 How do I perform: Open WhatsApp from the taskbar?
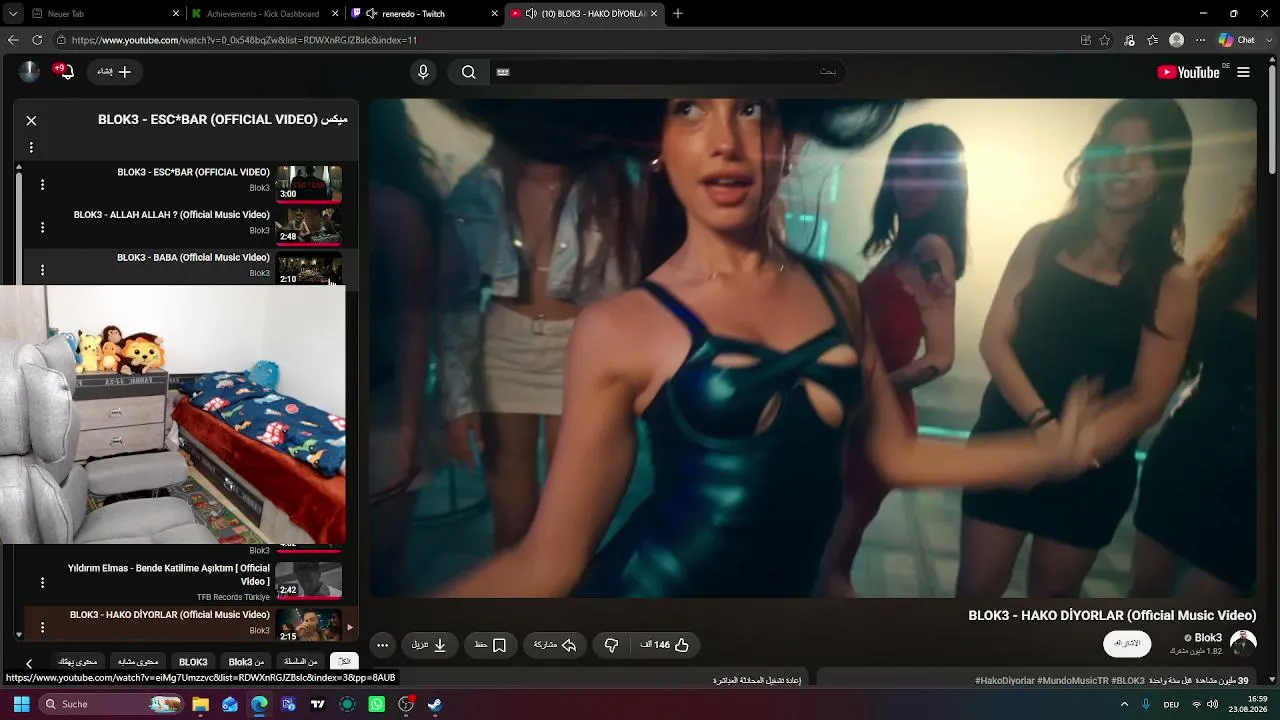tap(377, 704)
